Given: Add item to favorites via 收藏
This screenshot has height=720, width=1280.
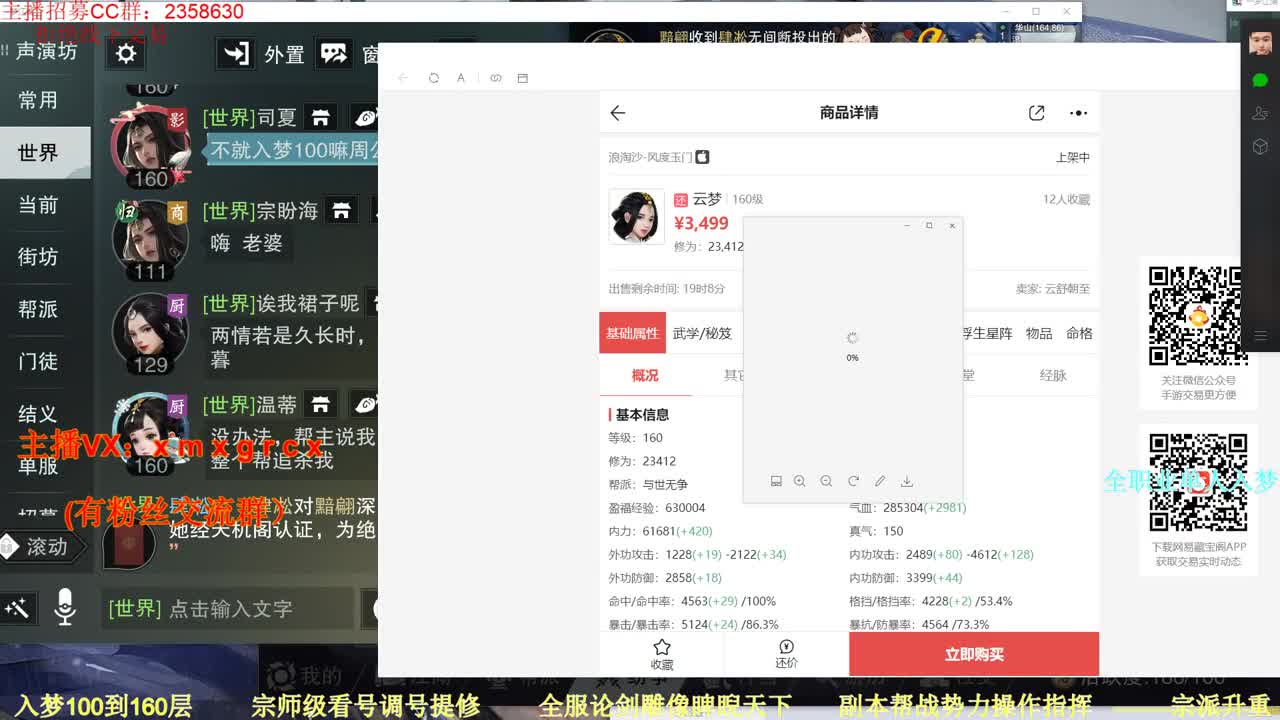Looking at the screenshot, I should pyautogui.click(x=662, y=655).
